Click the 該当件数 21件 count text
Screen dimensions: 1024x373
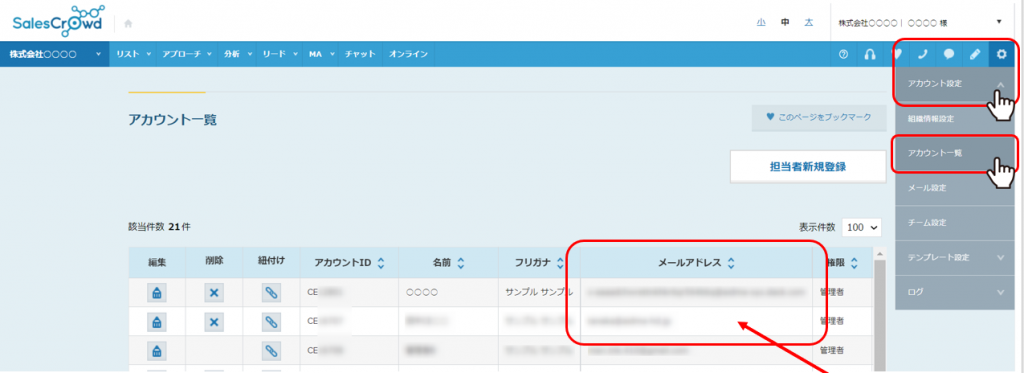[x=159, y=227]
